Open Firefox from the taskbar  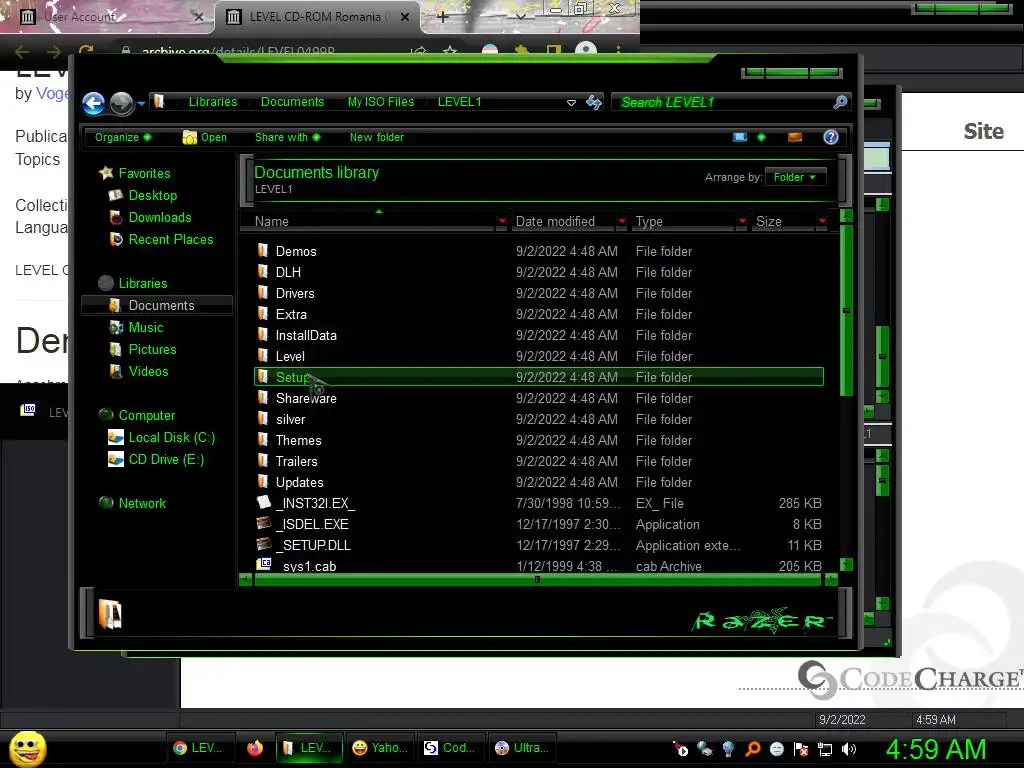[255, 748]
